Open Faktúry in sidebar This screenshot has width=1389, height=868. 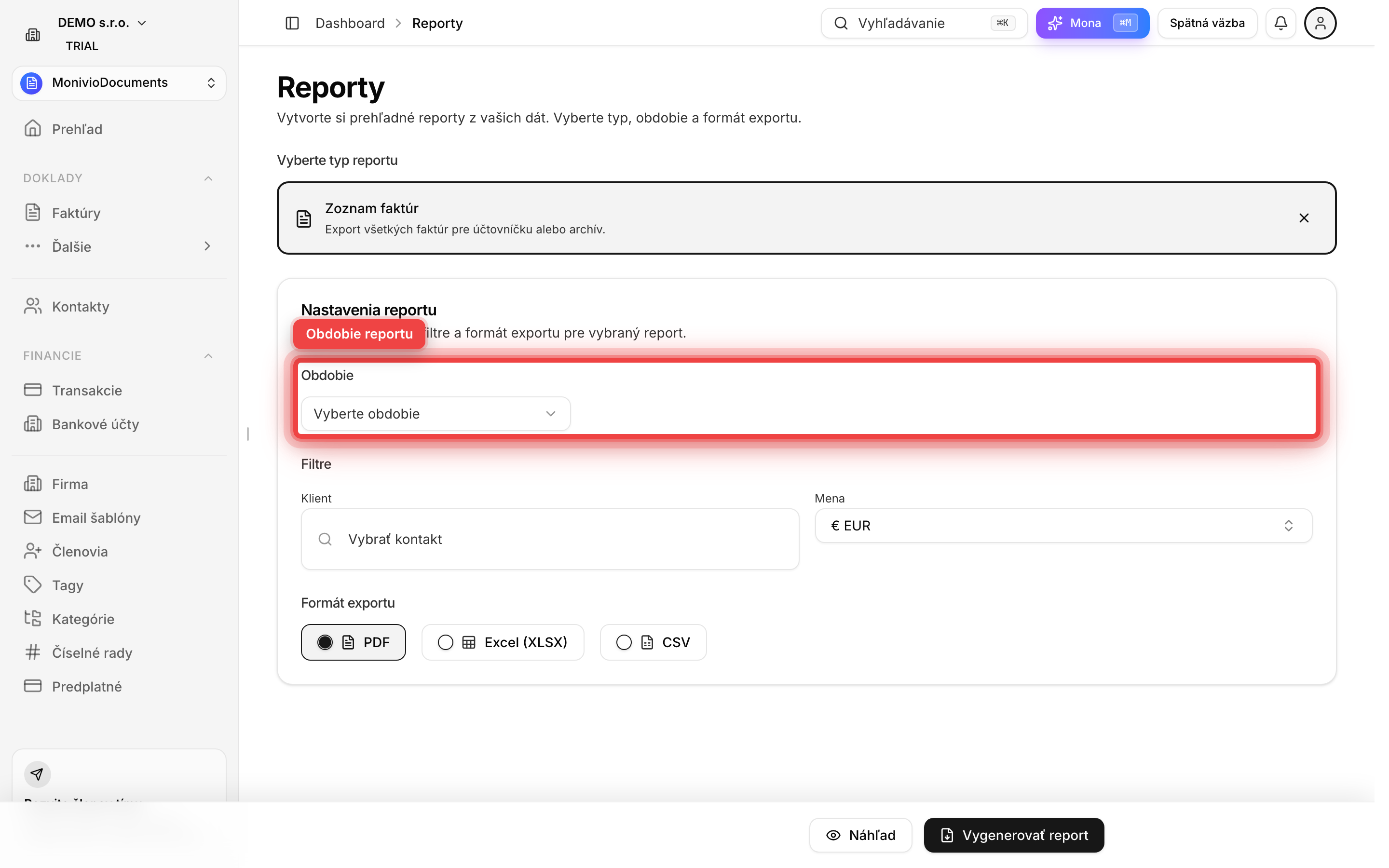pos(119,213)
